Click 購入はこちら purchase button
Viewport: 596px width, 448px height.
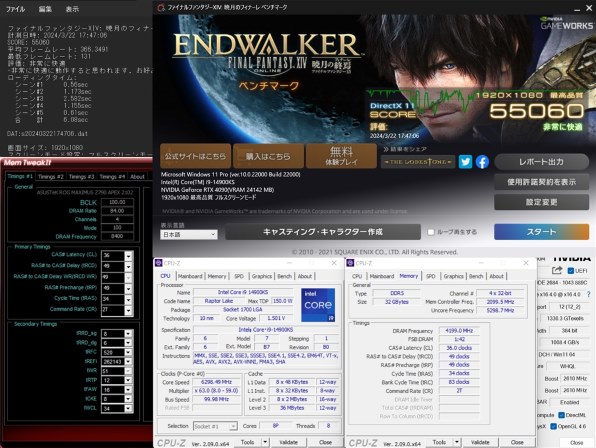pos(268,156)
